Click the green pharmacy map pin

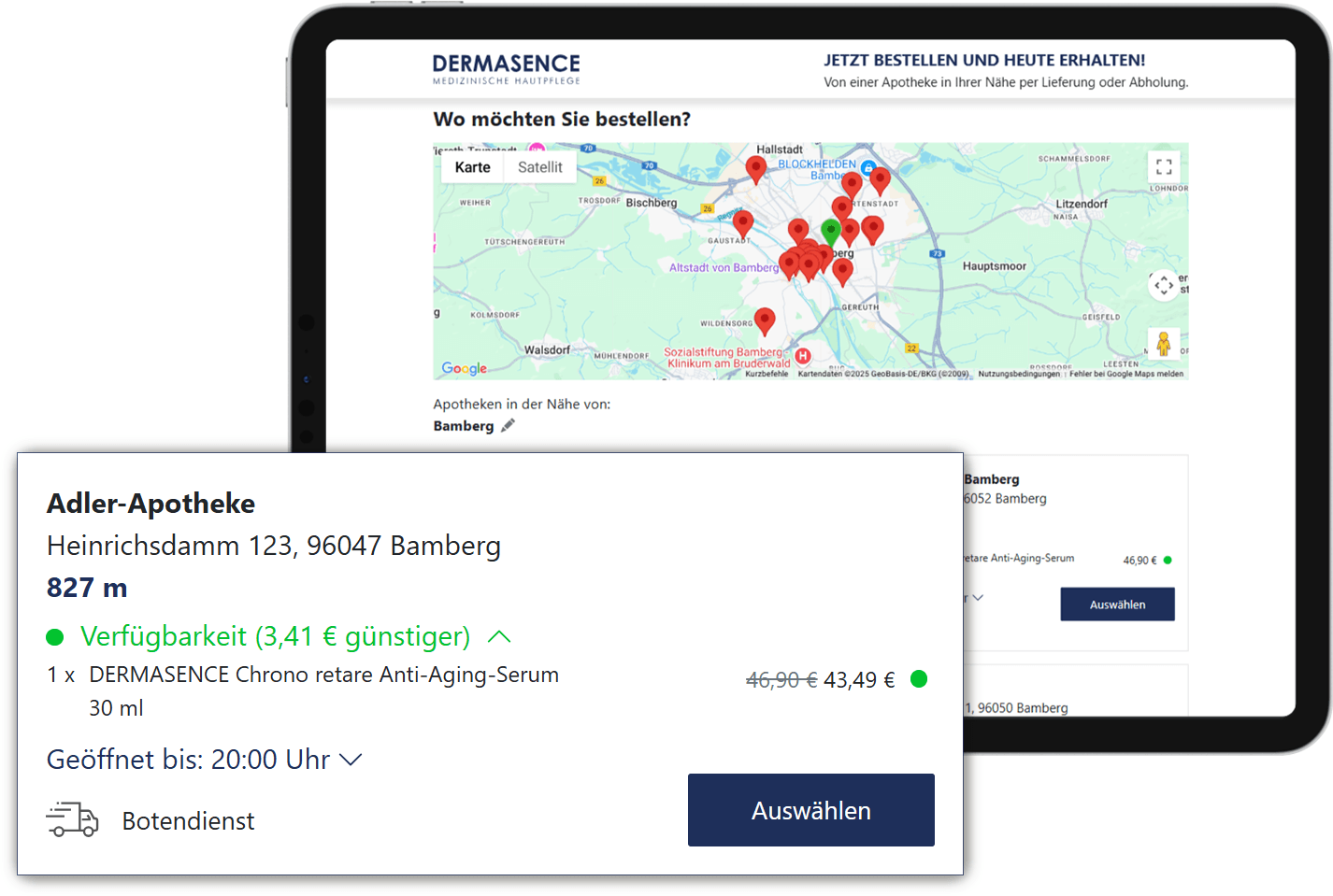click(830, 230)
